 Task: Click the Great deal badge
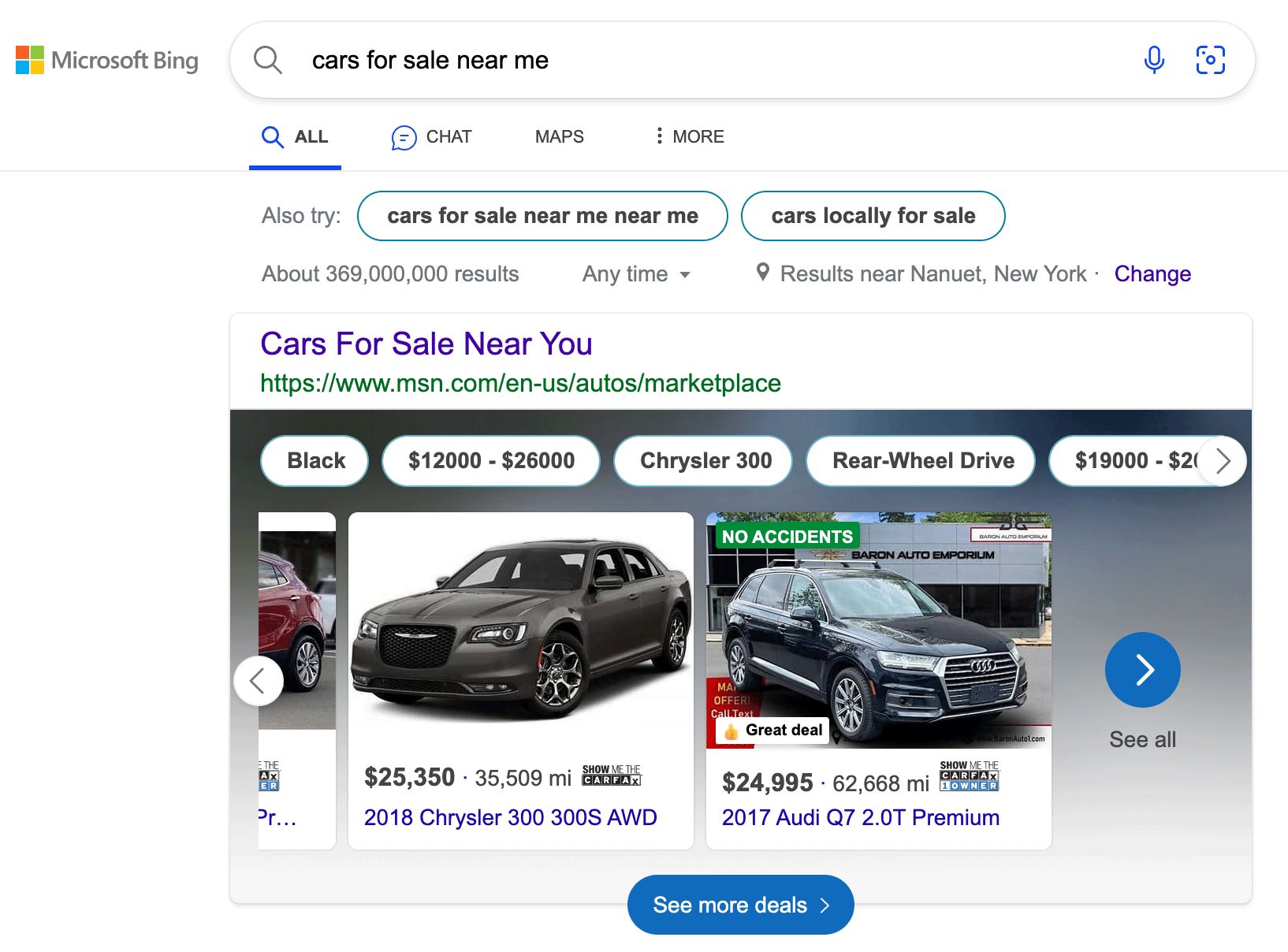tap(772, 731)
